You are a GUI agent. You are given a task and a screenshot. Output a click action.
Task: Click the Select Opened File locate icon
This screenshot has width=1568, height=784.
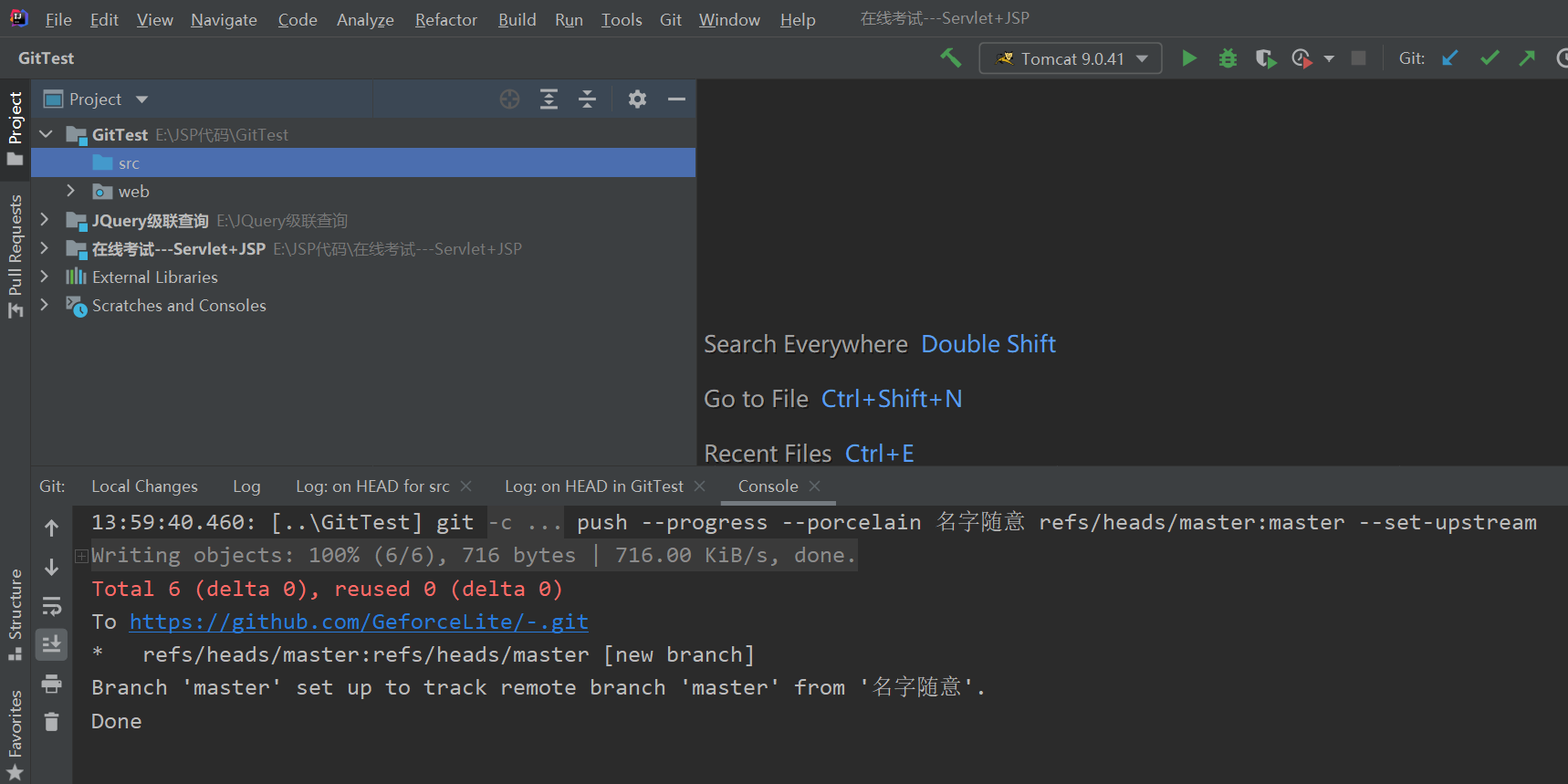click(509, 99)
